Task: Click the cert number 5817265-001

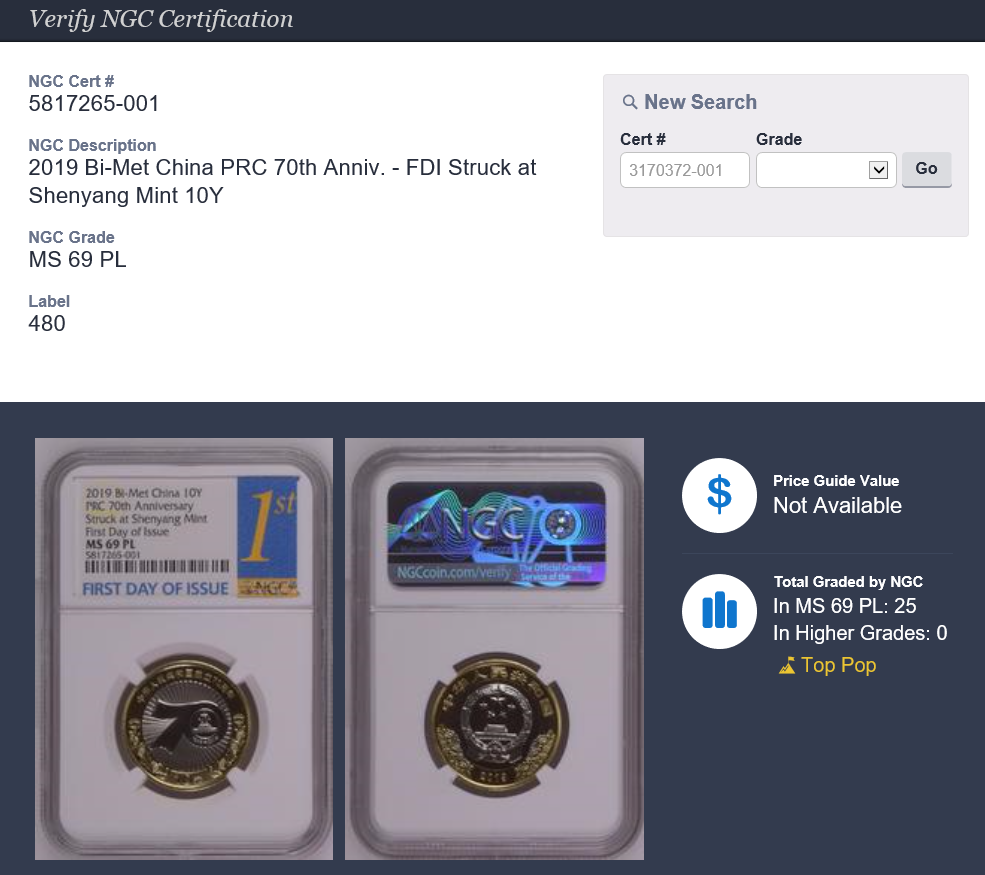Action: tap(94, 104)
